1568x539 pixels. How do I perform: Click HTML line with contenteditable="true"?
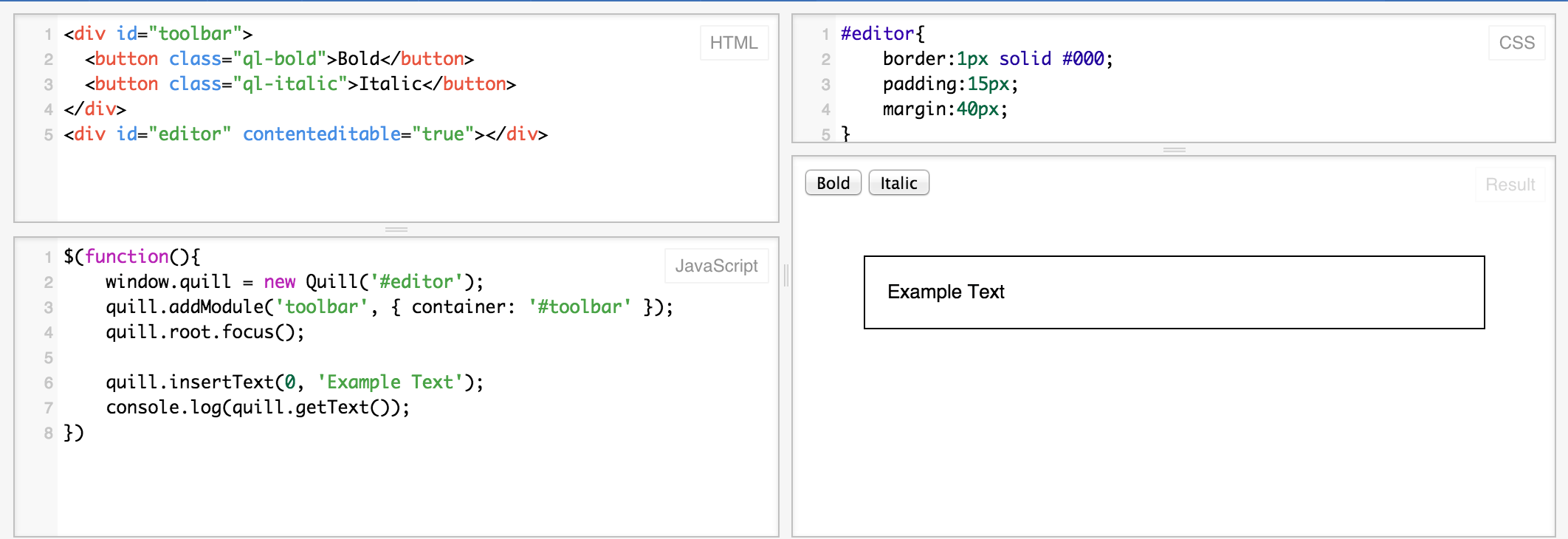306,134
